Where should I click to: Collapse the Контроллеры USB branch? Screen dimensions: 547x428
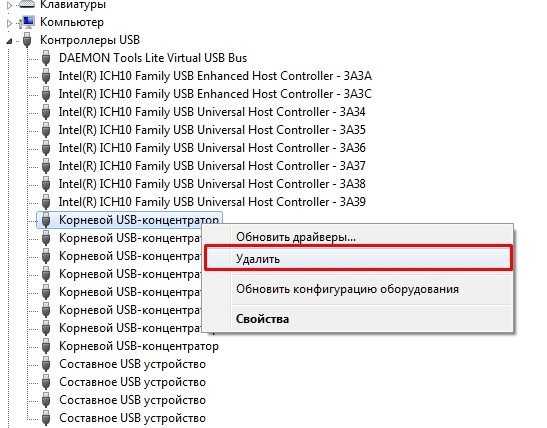[x=9, y=42]
